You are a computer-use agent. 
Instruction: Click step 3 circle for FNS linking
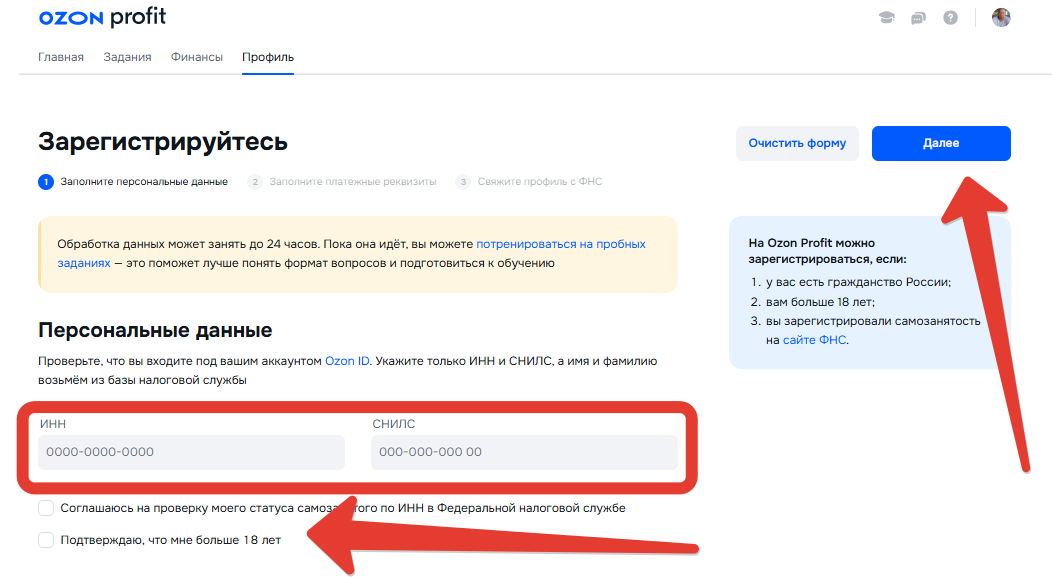(x=463, y=182)
